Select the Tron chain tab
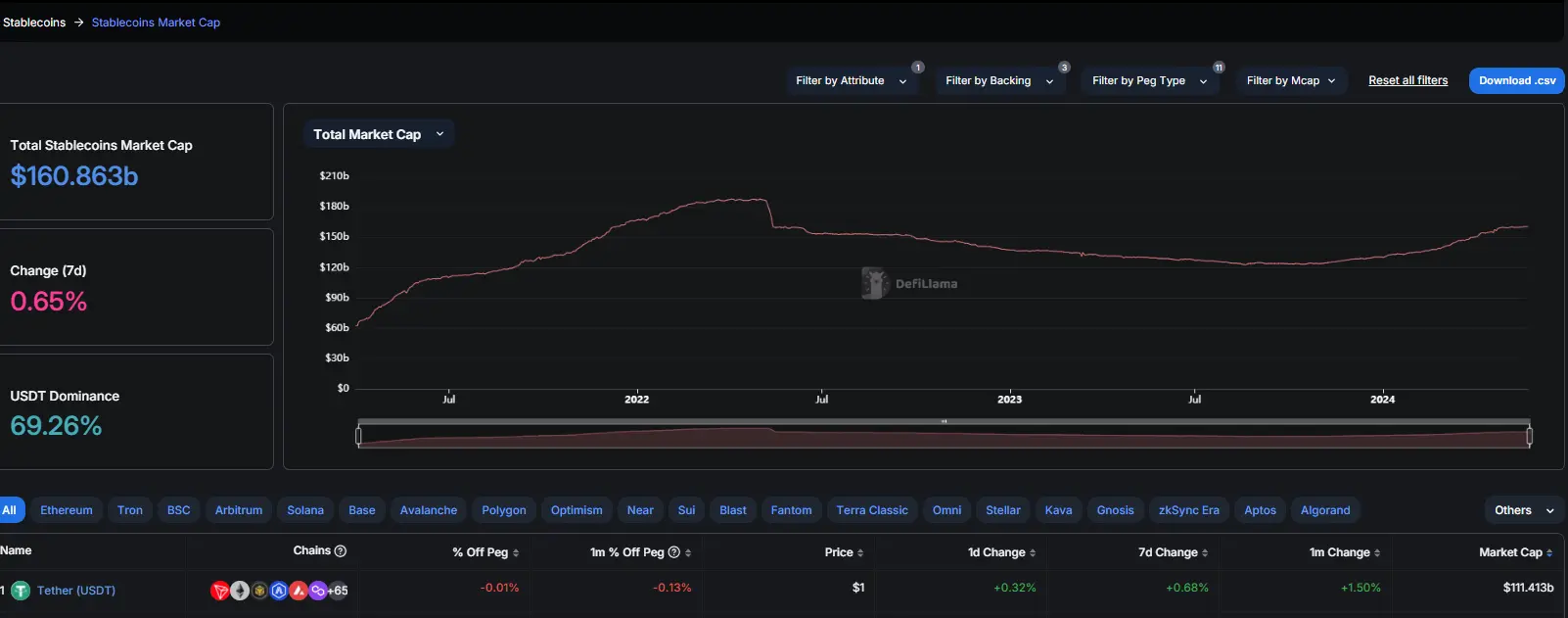1568x618 pixels. [x=130, y=510]
